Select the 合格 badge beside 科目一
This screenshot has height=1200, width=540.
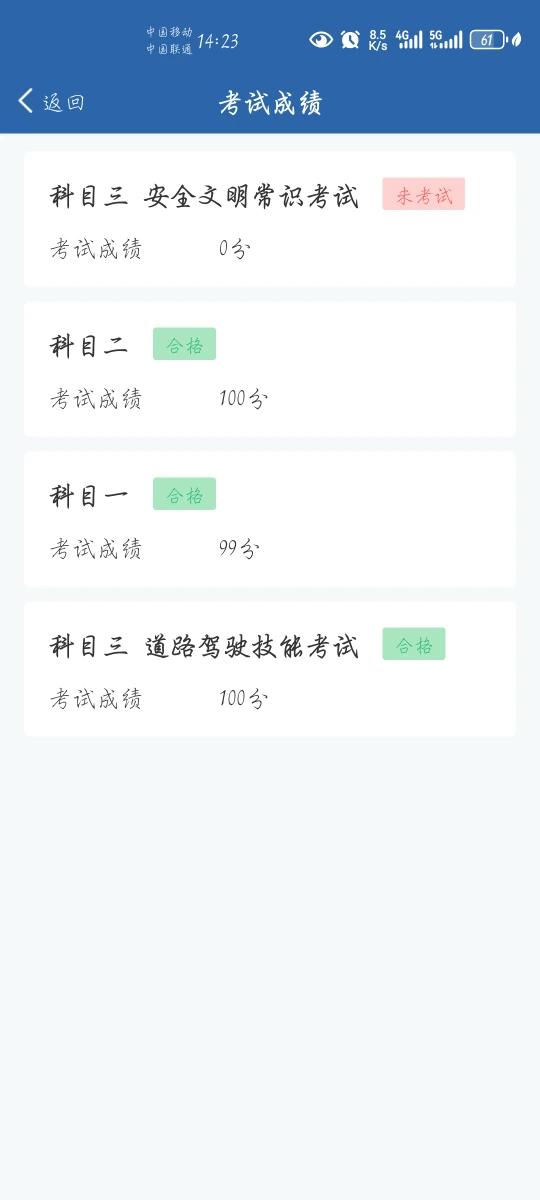(x=185, y=495)
